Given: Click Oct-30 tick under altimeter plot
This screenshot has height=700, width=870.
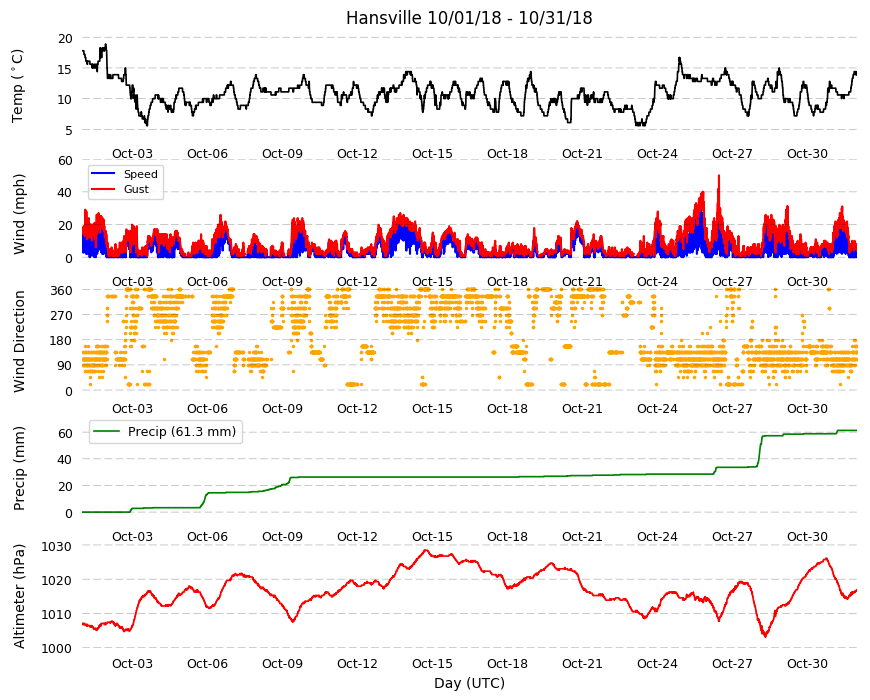Looking at the screenshot, I should 807,663.
